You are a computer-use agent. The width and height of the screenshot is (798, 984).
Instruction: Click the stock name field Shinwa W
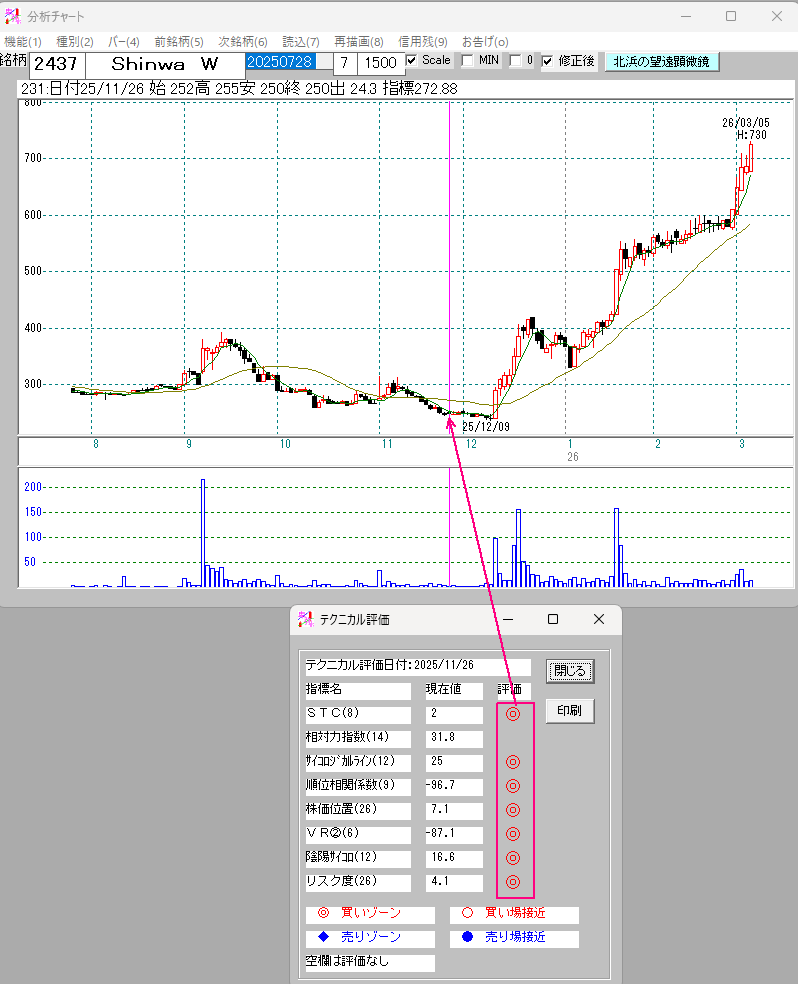pyautogui.click(x=165, y=64)
